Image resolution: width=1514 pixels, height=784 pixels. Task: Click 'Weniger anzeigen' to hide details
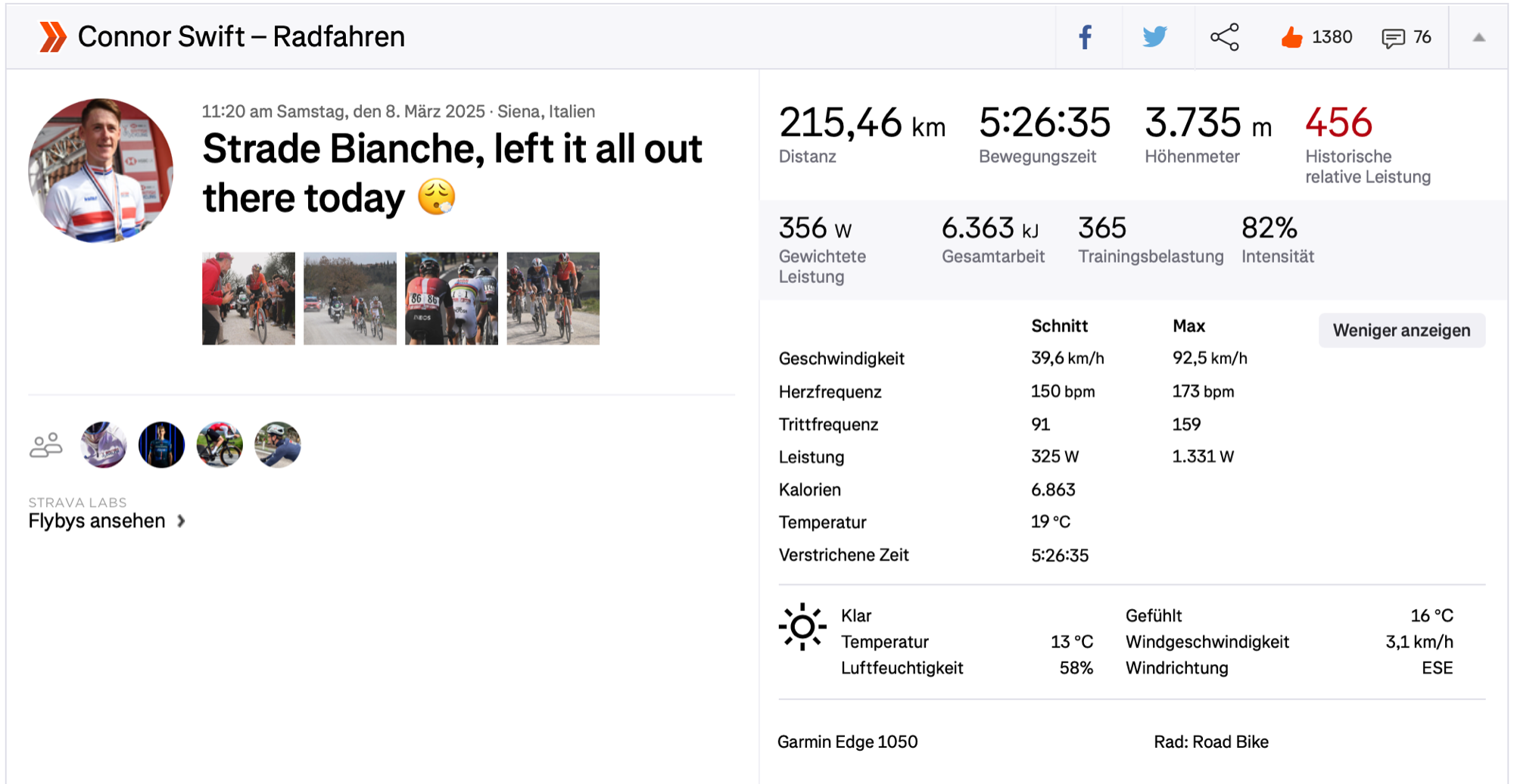click(1401, 331)
